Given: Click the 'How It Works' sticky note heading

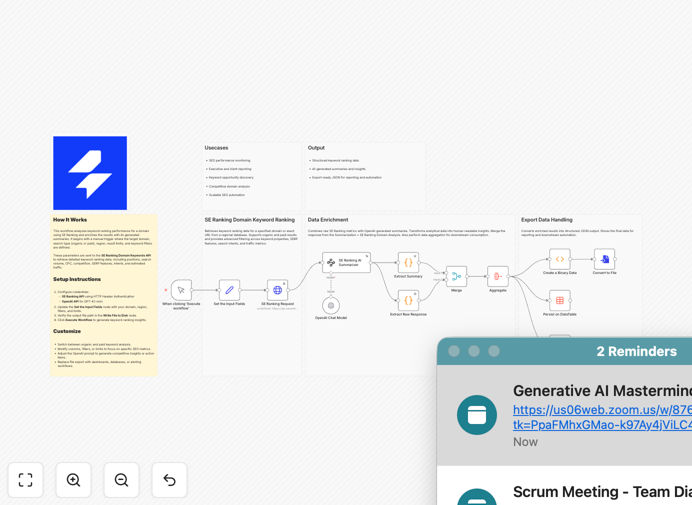Looking at the screenshot, I should [x=70, y=220].
